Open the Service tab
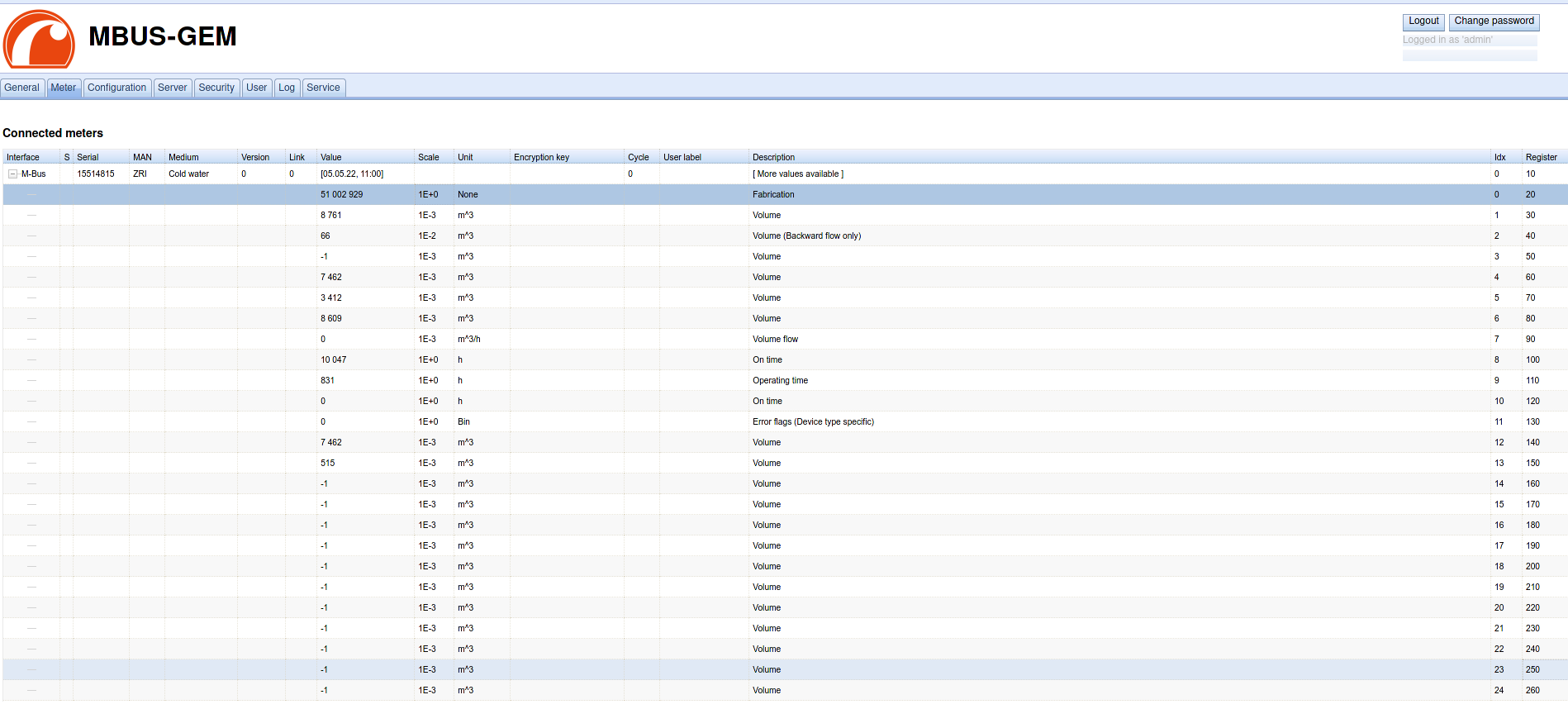 pos(324,88)
